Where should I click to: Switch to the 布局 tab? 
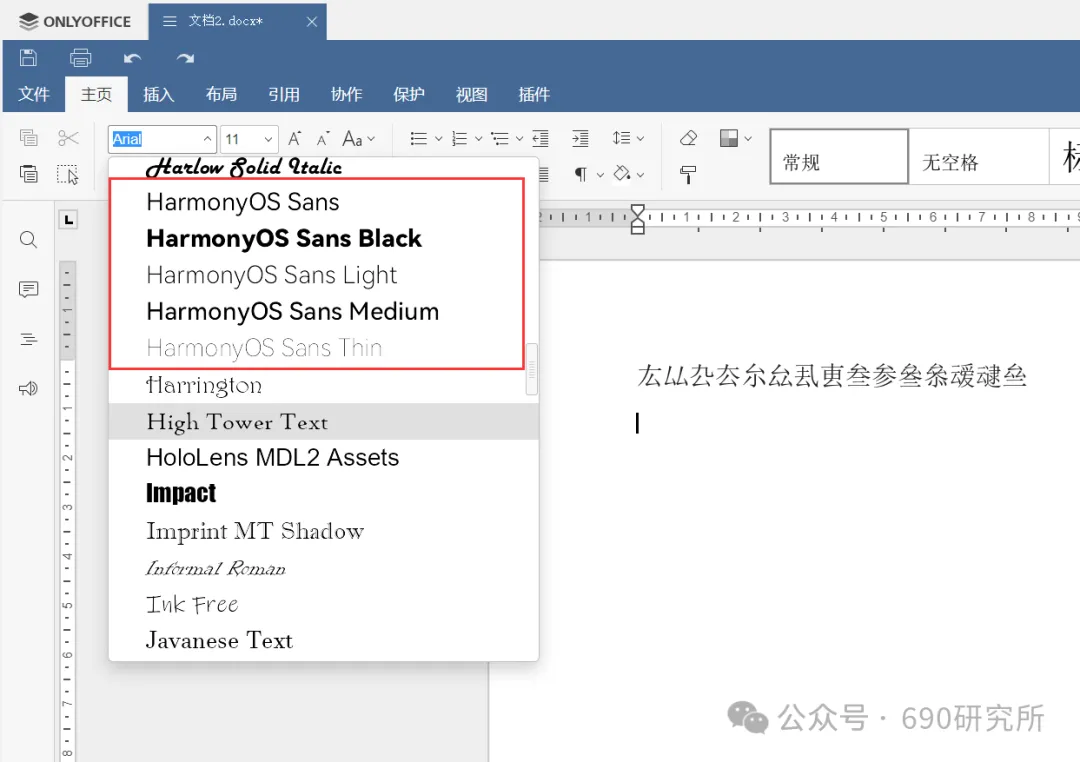tap(221, 94)
